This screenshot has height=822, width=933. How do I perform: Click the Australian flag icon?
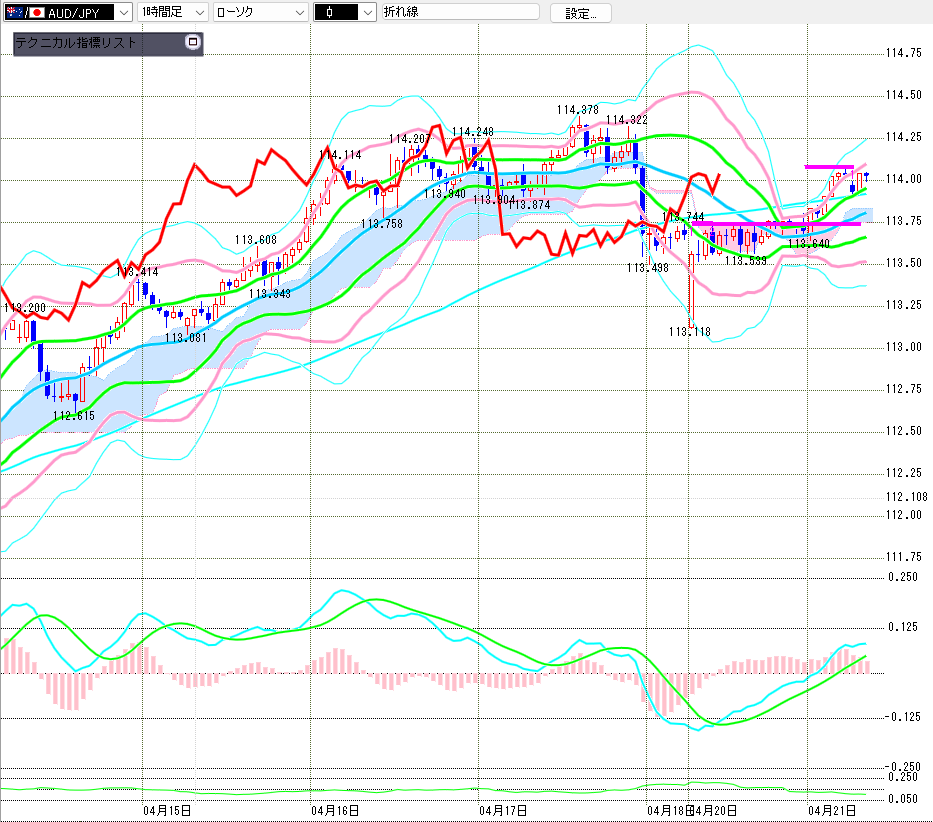pos(15,13)
